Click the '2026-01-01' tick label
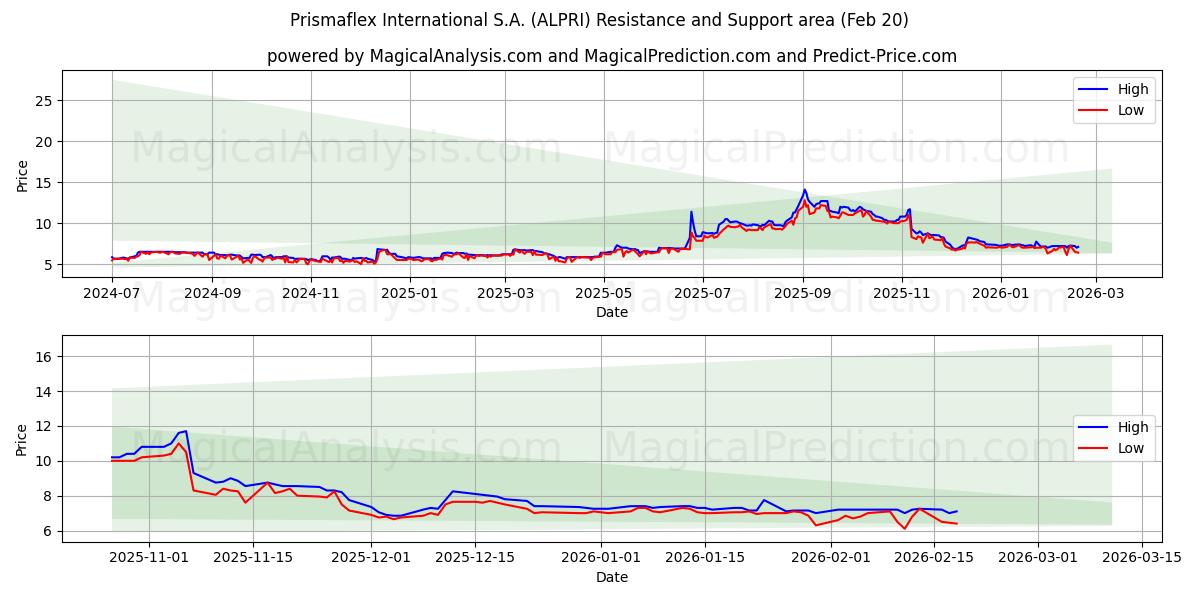Image resolution: width=1200 pixels, height=600 pixels. [601, 558]
